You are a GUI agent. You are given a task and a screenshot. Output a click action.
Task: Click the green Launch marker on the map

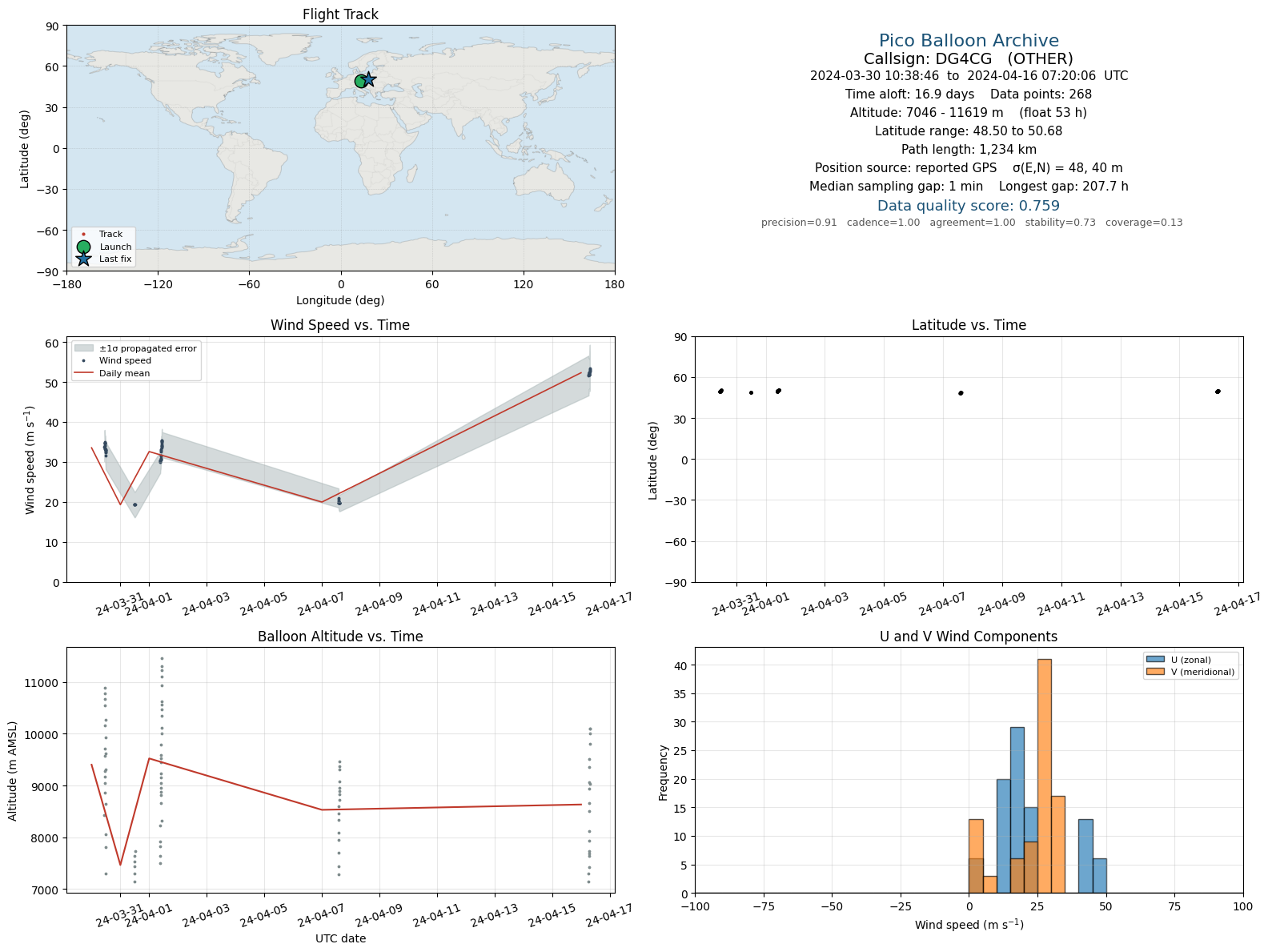coord(360,81)
